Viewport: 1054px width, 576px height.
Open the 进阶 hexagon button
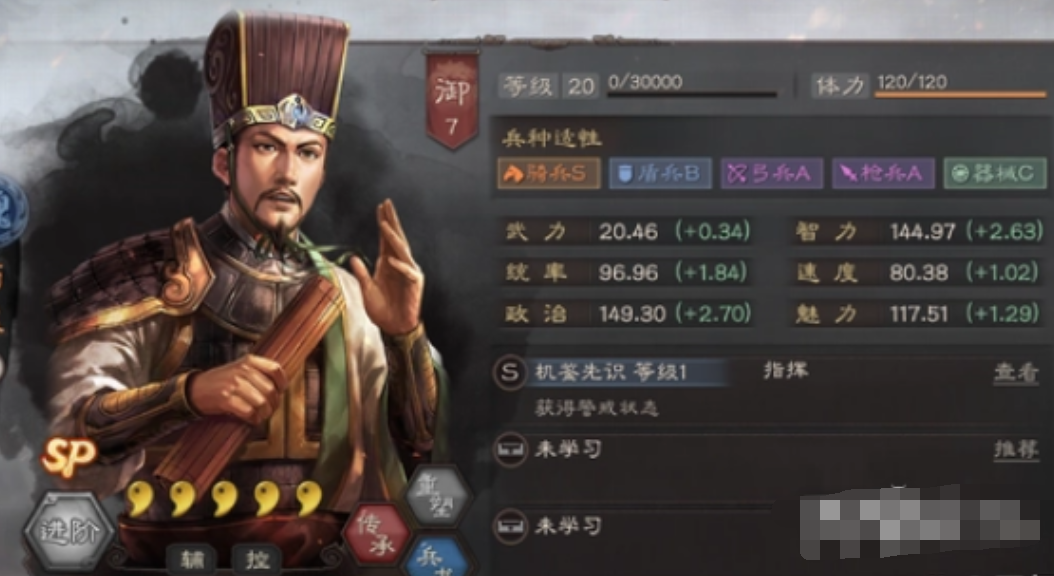[x=69, y=532]
